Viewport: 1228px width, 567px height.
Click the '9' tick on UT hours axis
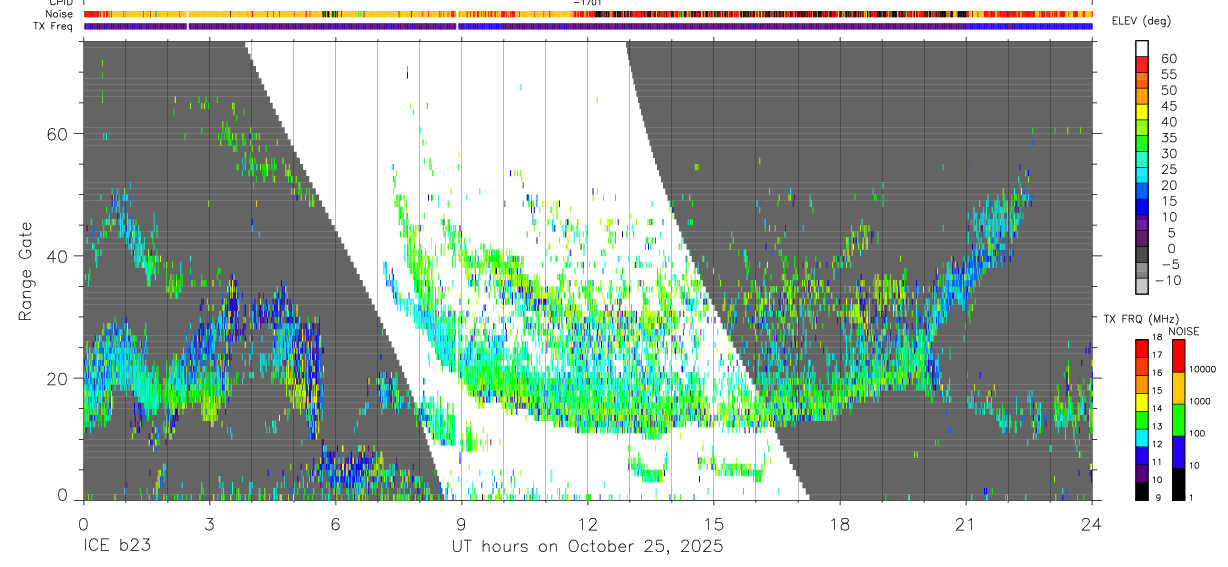[461, 524]
